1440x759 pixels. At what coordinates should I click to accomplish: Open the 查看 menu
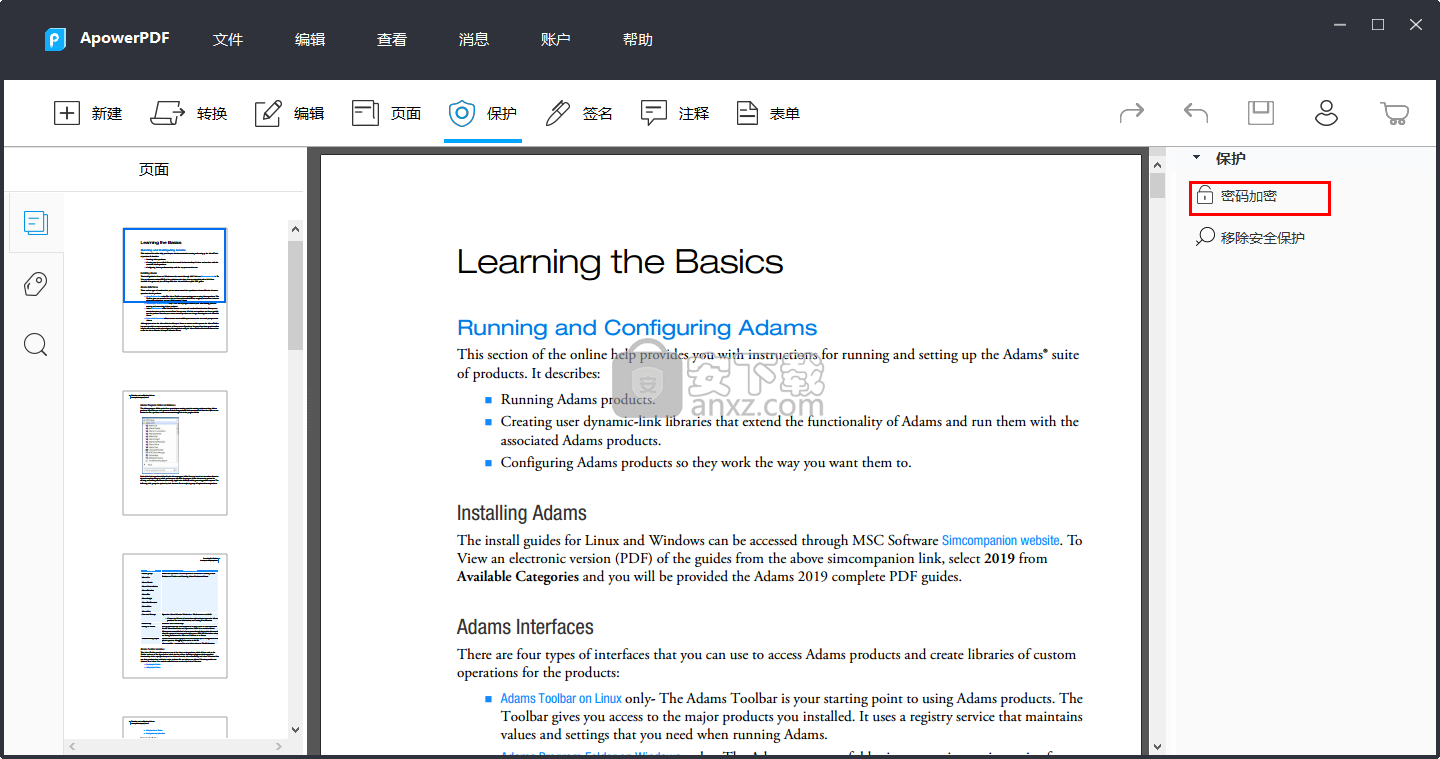click(392, 40)
